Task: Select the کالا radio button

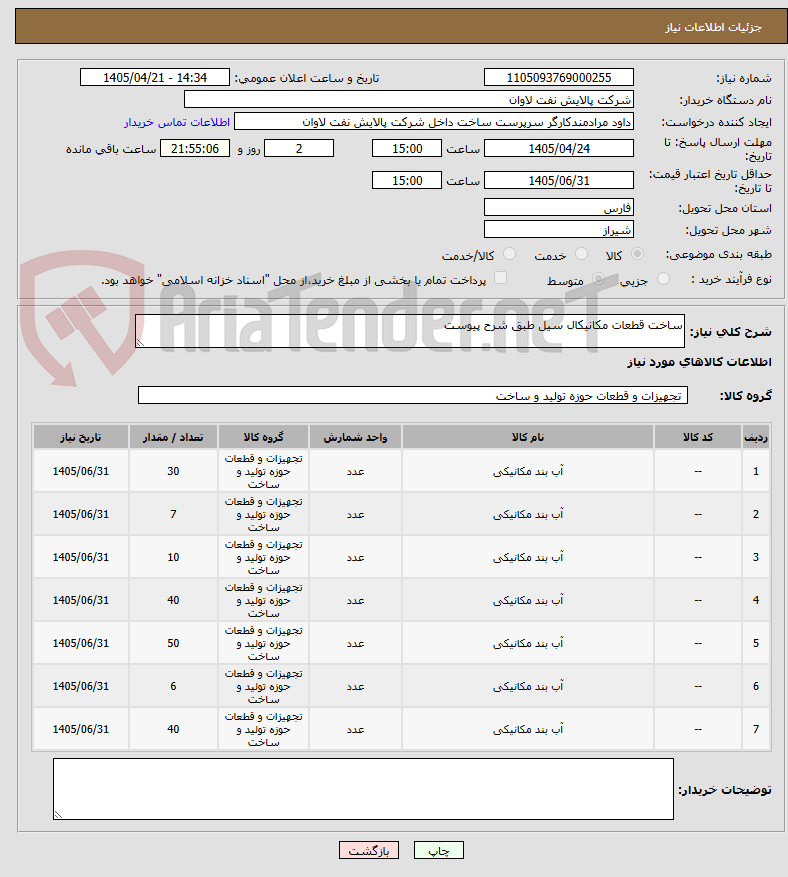Action: coord(637,254)
